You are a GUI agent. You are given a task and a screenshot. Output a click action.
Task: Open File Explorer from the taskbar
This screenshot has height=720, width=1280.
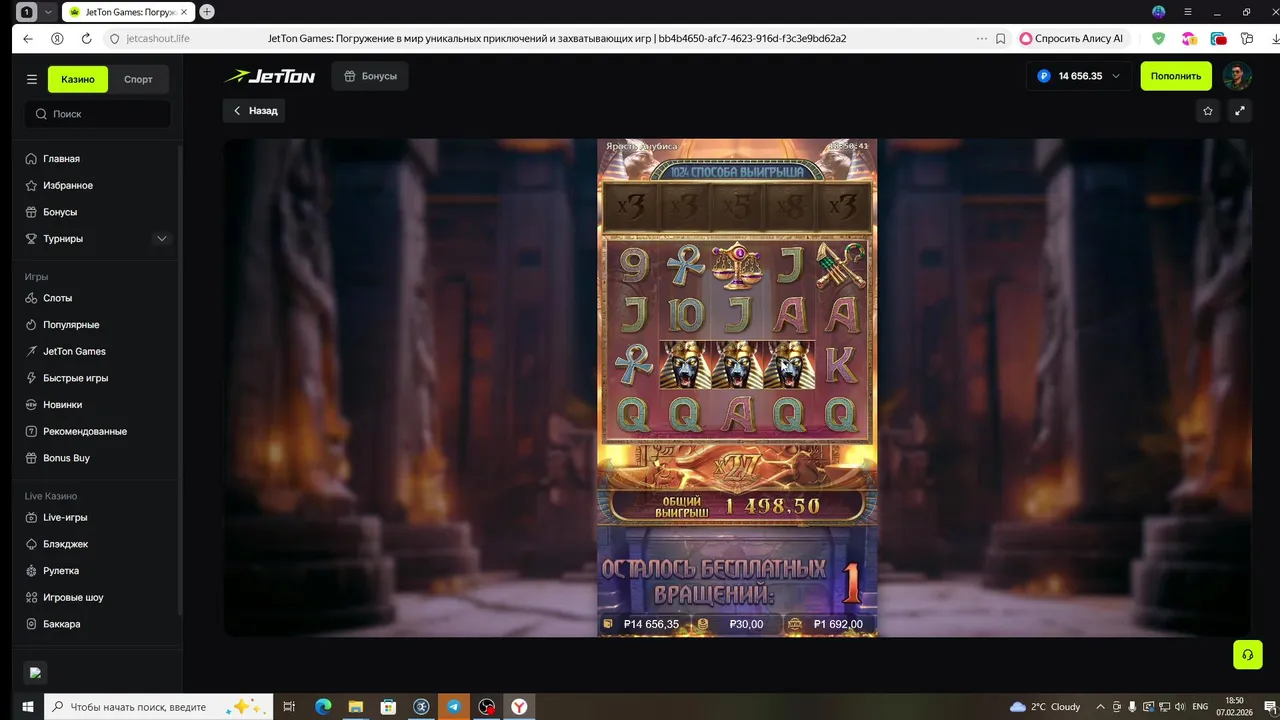click(355, 706)
